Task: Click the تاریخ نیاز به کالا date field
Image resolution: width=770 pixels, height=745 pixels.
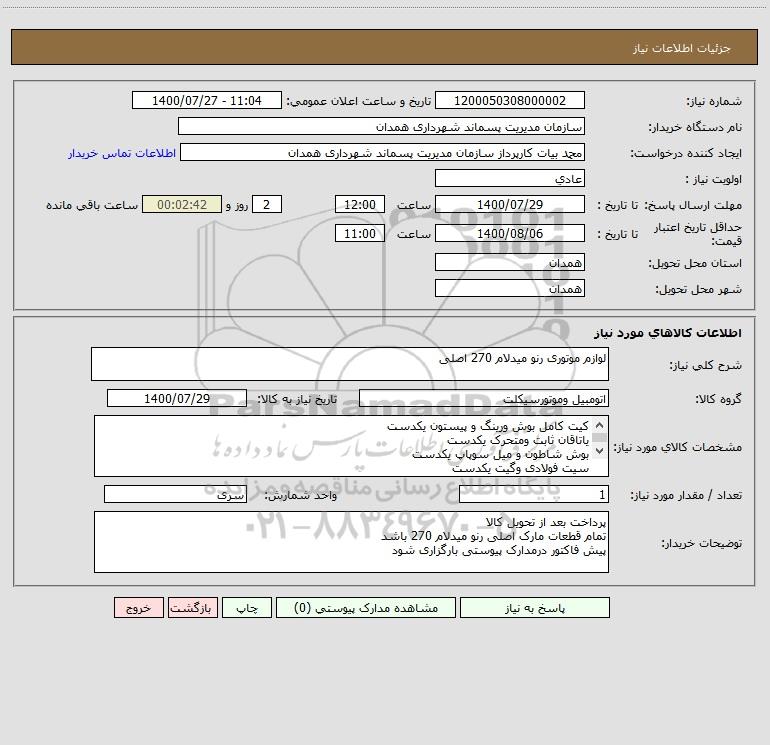Action: point(177,398)
